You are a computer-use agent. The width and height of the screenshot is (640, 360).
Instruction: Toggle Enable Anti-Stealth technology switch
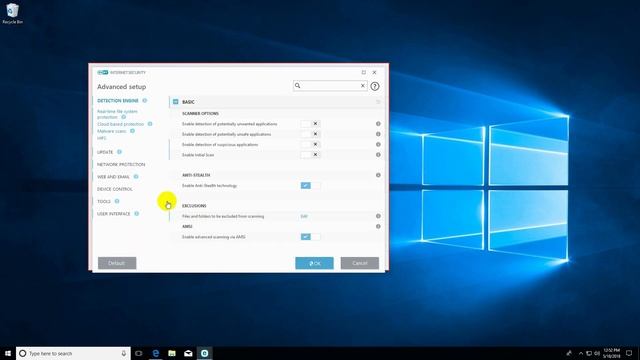(310, 186)
